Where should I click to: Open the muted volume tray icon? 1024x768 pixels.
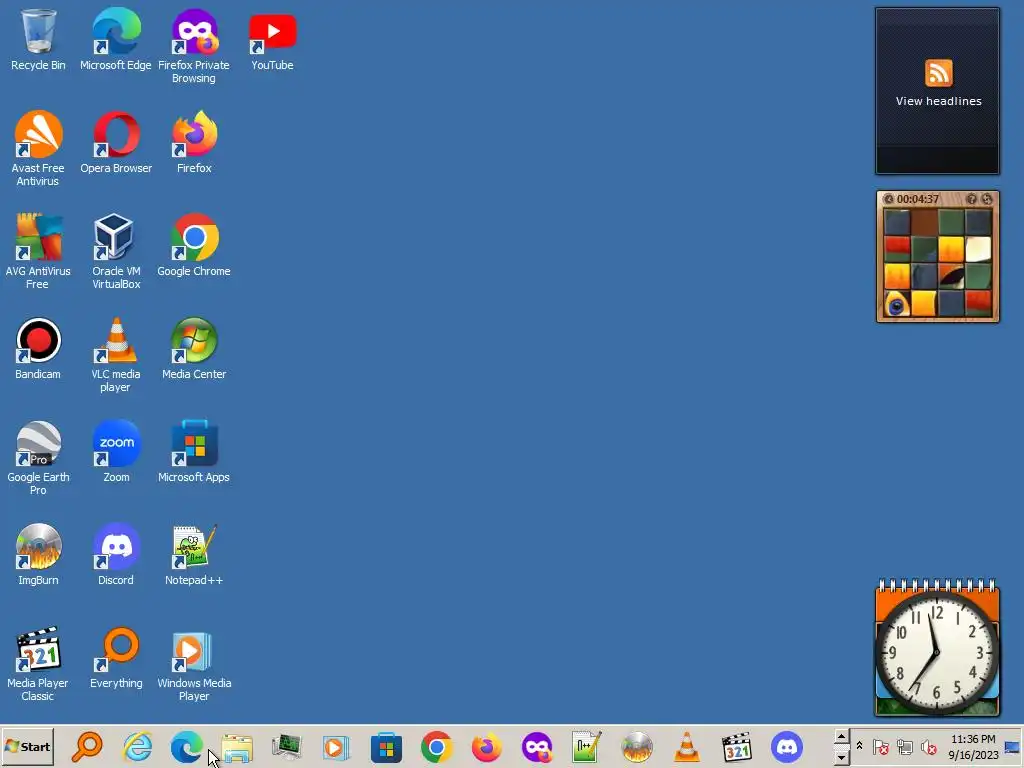[x=928, y=746]
